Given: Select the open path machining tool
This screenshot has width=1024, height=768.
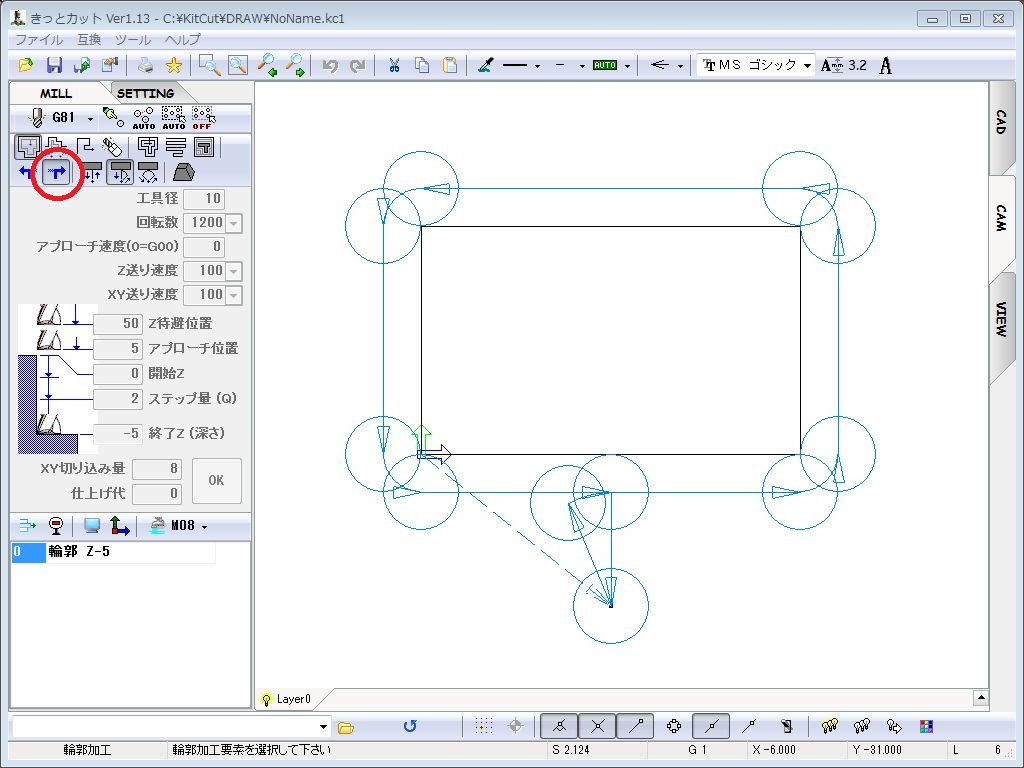Looking at the screenshot, I should pos(86,146).
